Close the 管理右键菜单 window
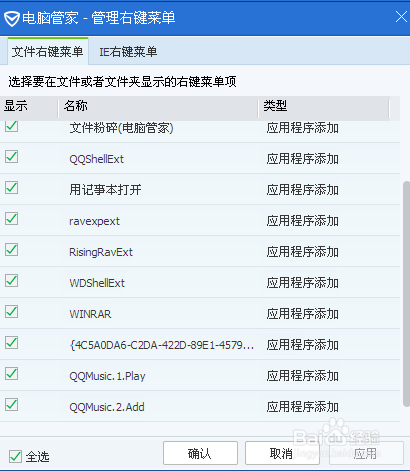The image size is (410, 471). (x=401, y=17)
